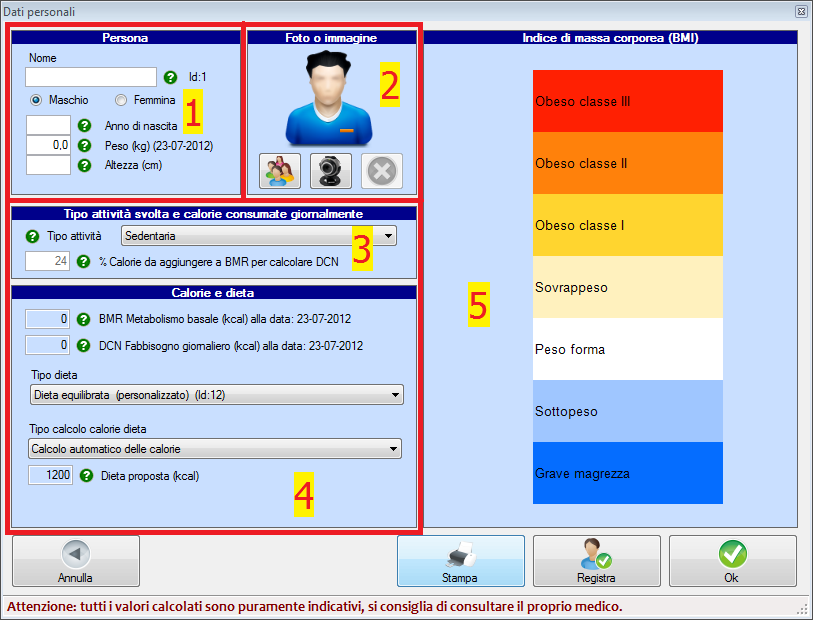
Task: Expand the Tipo dieta dropdown list
Action: point(215,394)
